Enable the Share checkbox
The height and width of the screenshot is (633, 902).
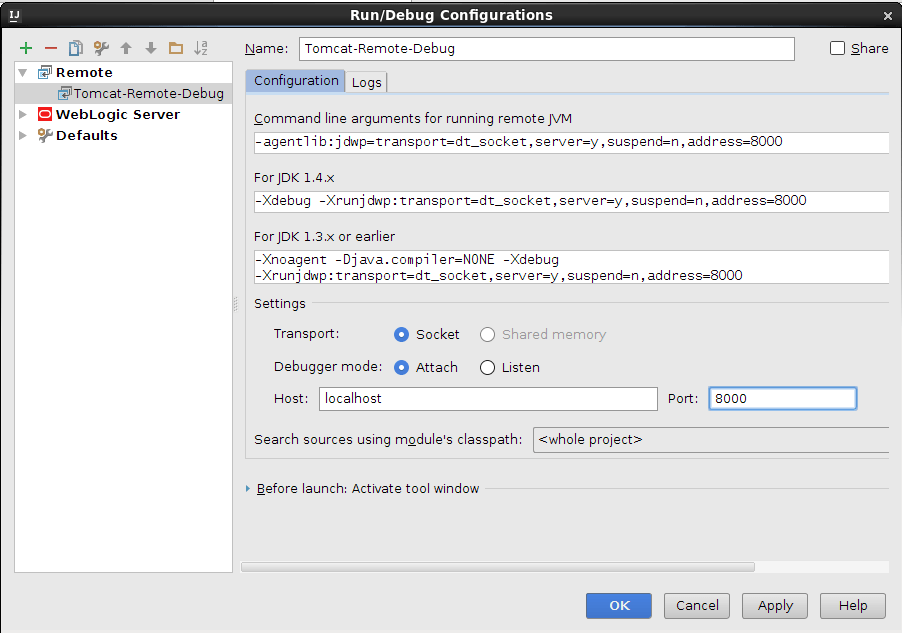(838, 48)
